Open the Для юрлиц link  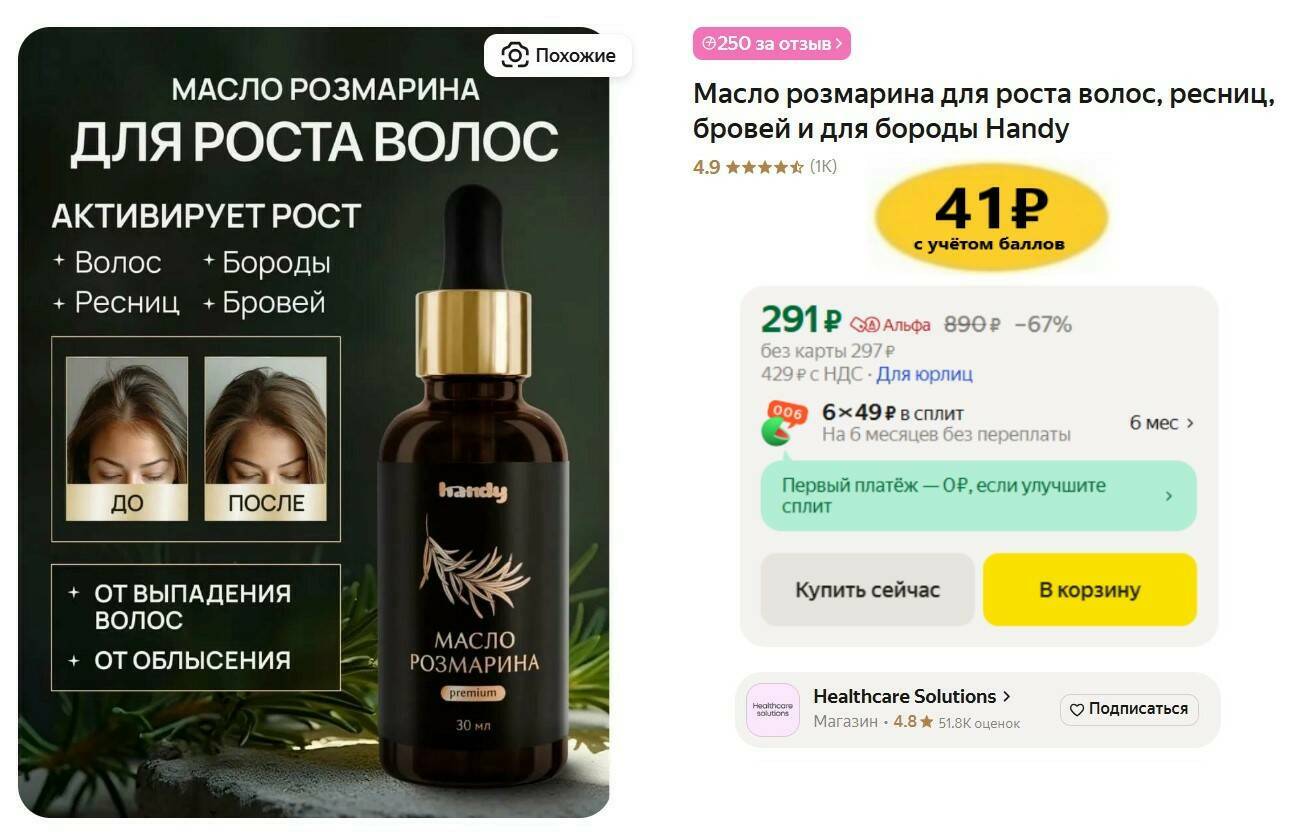(925, 374)
